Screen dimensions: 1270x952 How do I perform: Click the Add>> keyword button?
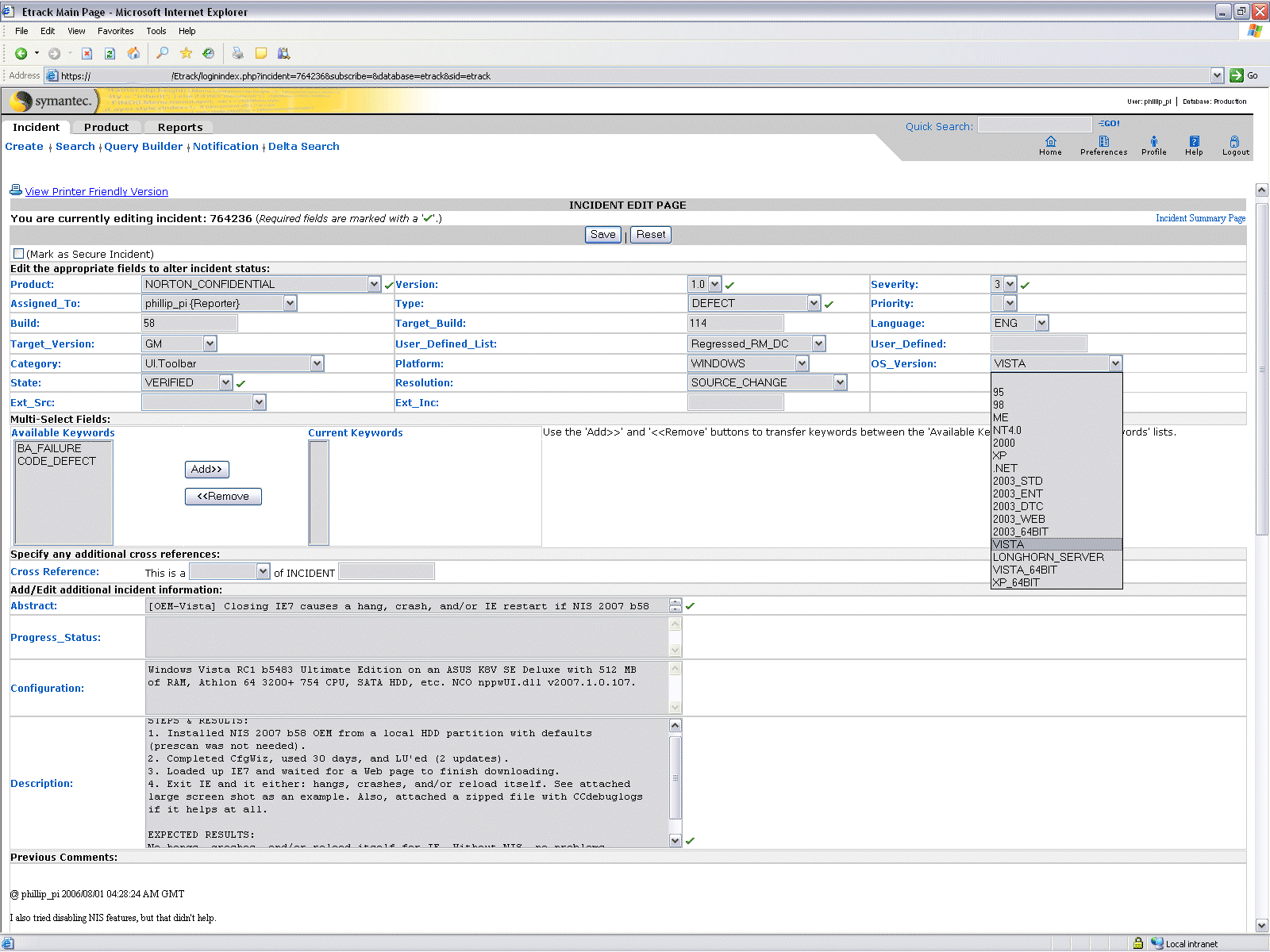(206, 469)
